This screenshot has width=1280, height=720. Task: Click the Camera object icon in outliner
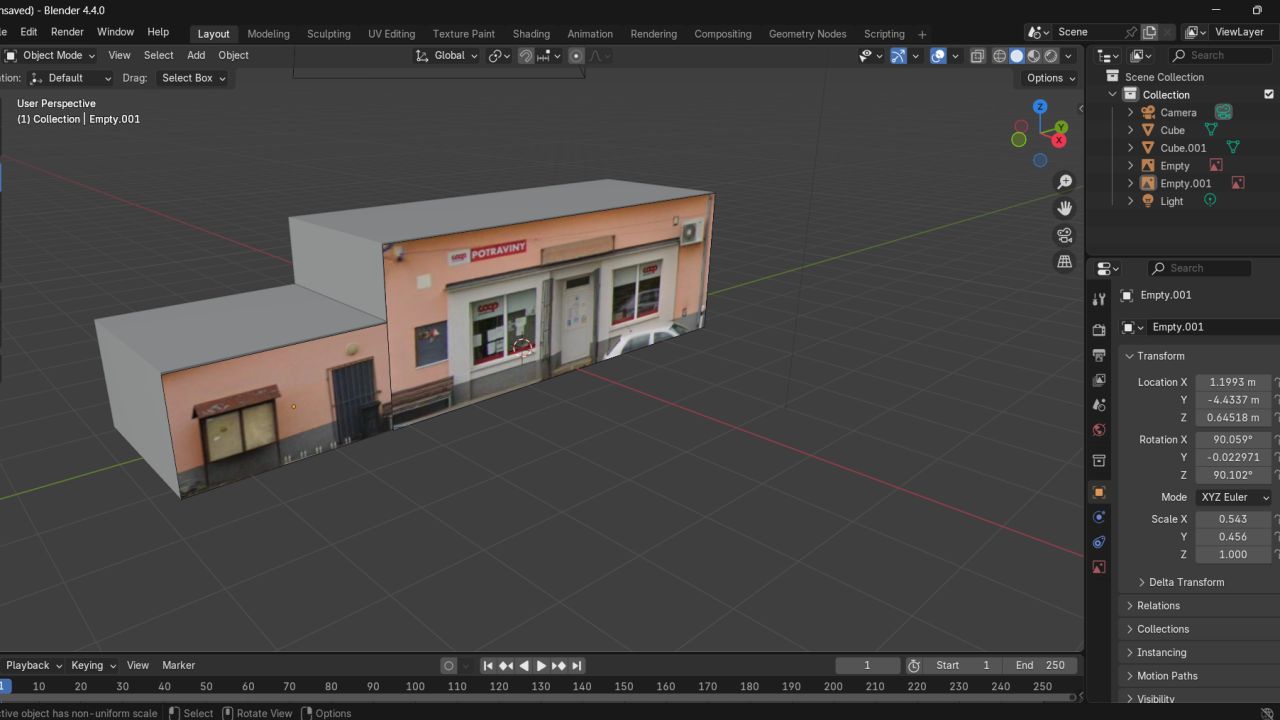(x=1148, y=113)
